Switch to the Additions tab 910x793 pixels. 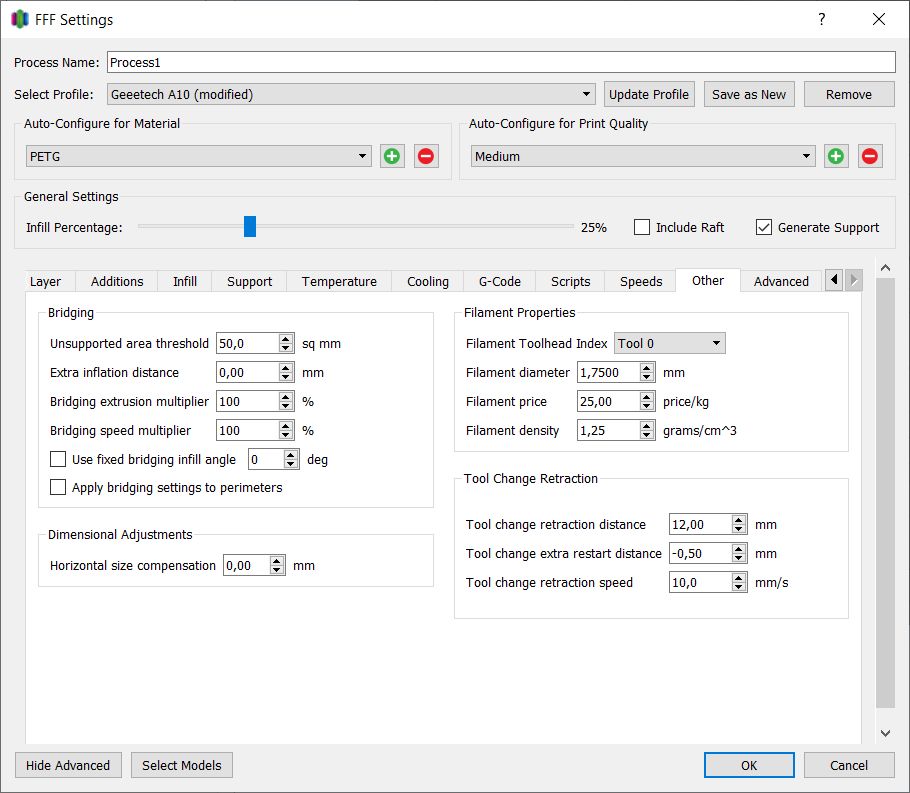(117, 282)
